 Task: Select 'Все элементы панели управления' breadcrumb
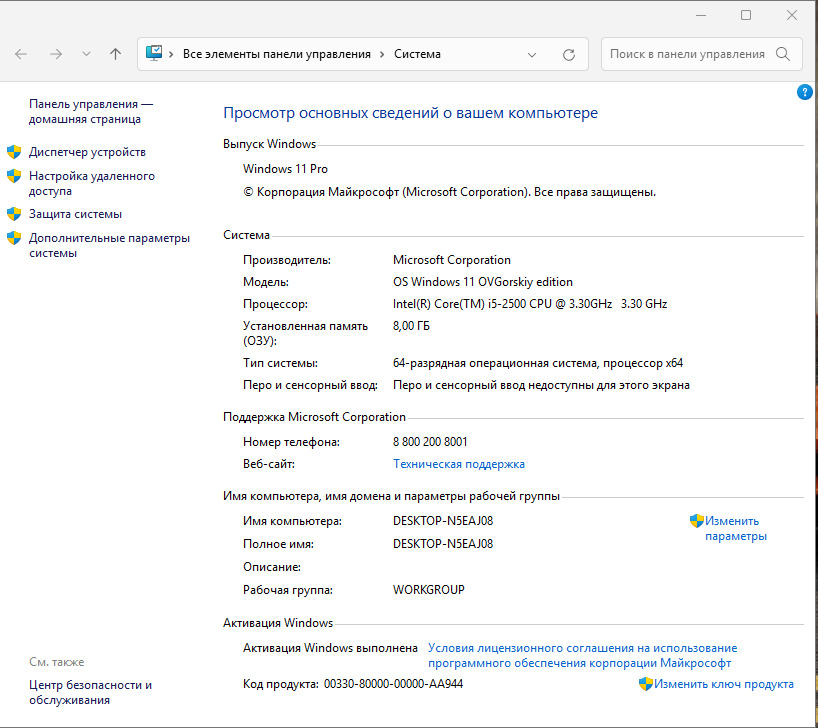tap(276, 54)
